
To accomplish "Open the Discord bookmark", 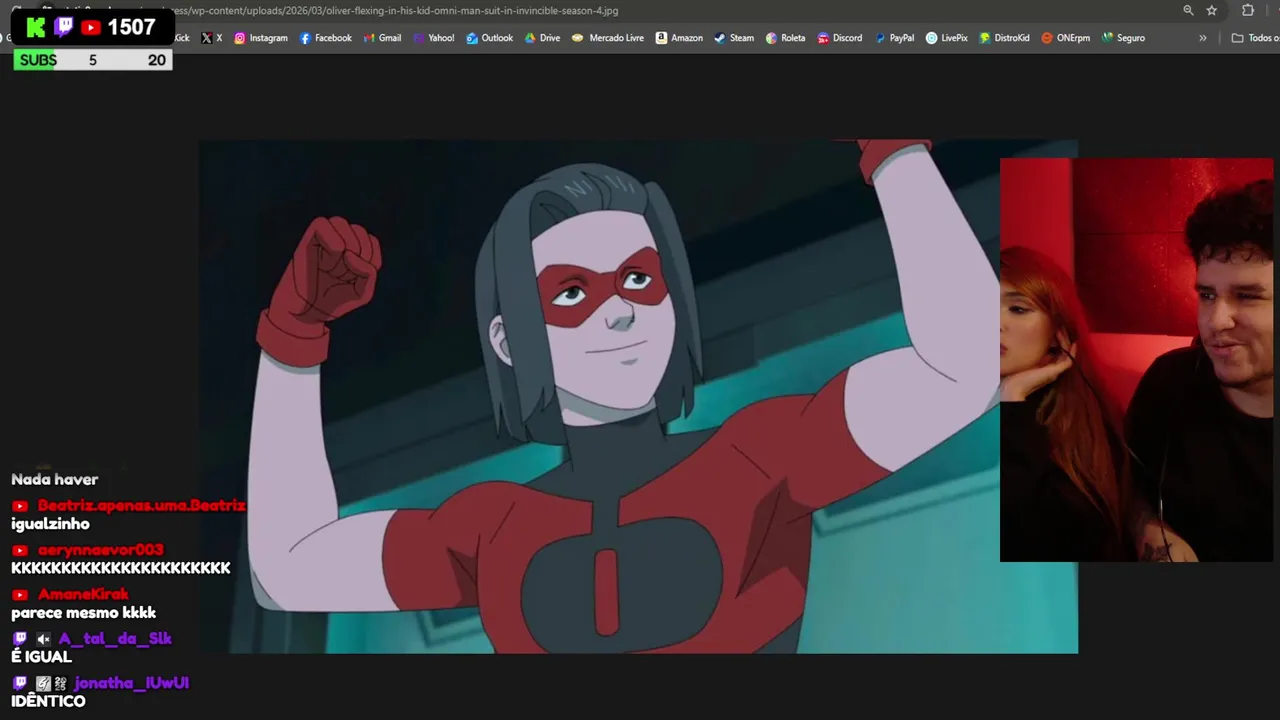I will pos(840,38).
